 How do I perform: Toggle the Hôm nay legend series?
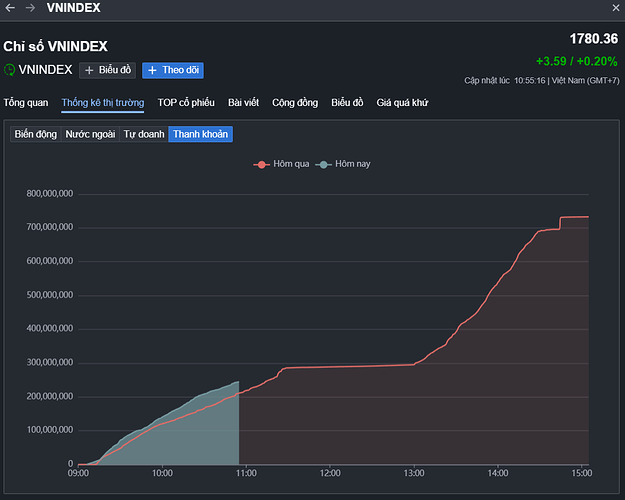click(x=343, y=164)
